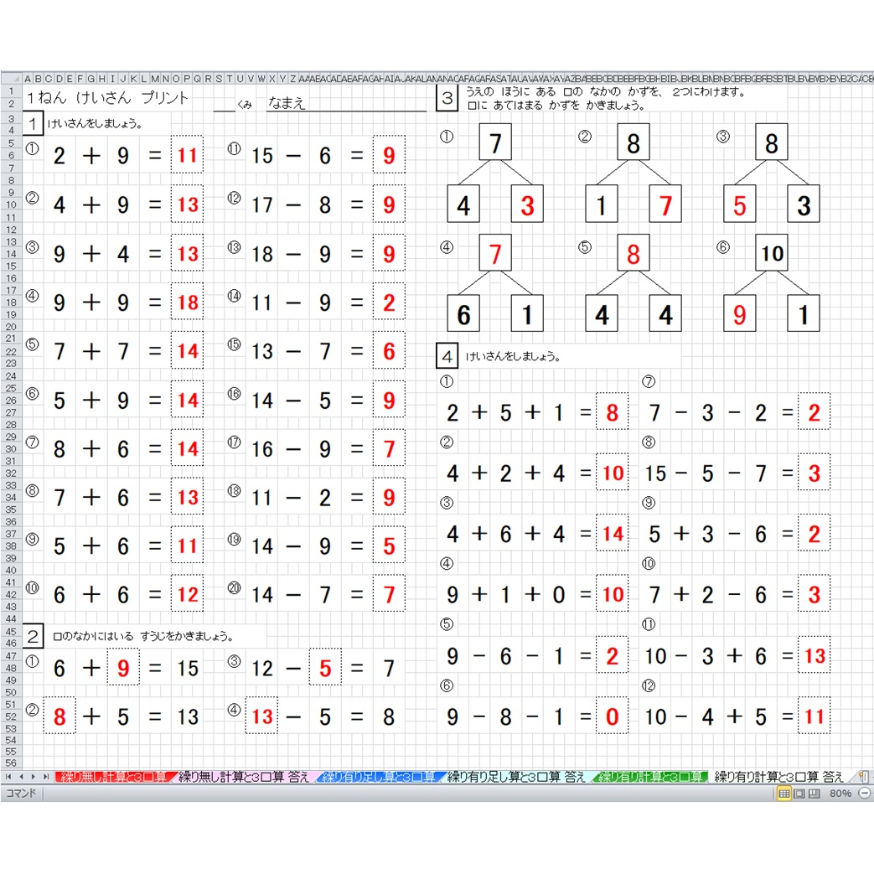Jump to the first sheet tab arrow
Viewport: 874px width, 874px height.
8,776
